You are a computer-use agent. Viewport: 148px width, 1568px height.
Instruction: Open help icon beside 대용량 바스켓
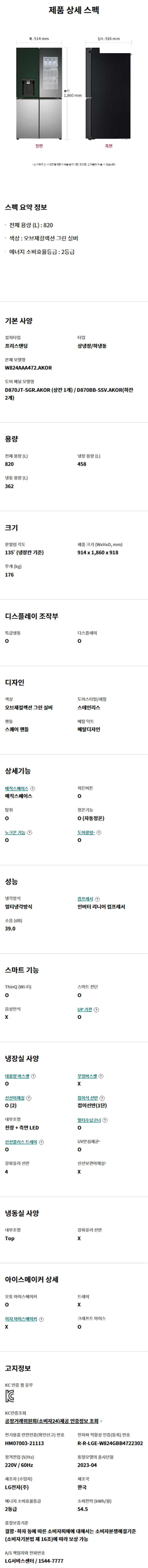click(34, 1076)
